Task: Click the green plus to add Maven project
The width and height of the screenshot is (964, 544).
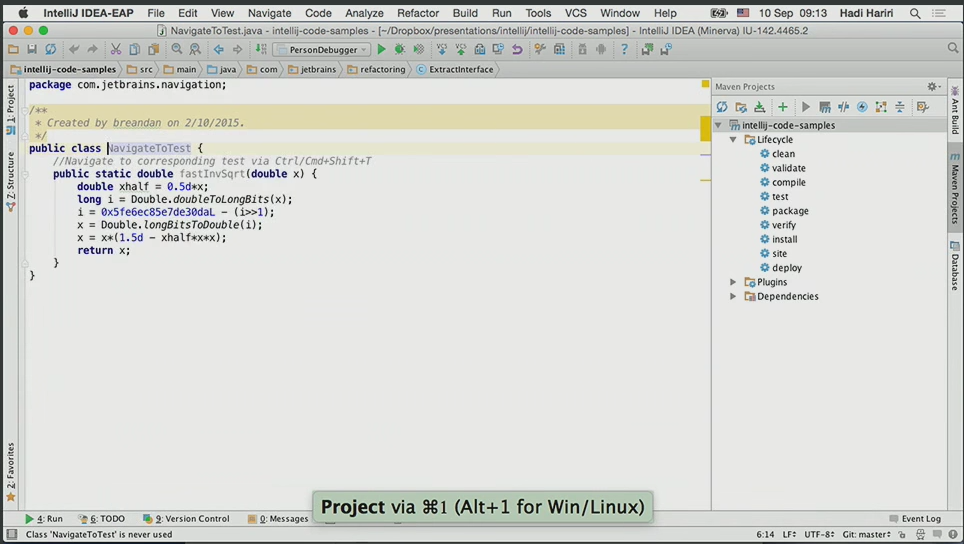Action: [783, 107]
